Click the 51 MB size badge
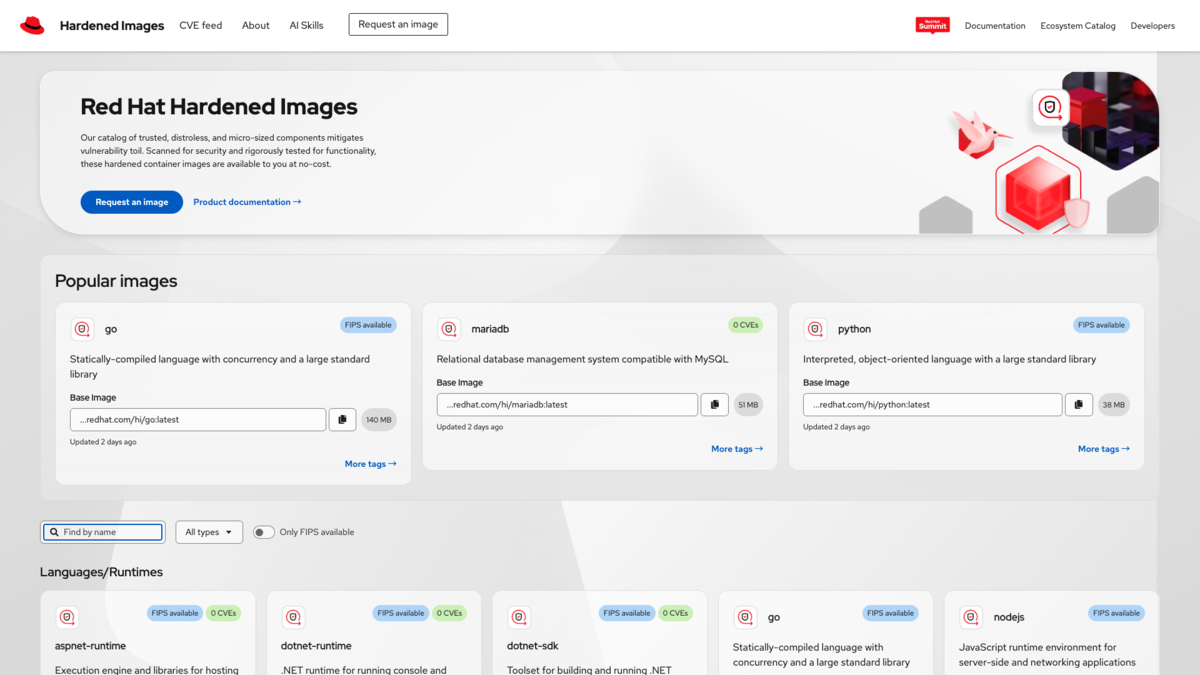Screen dimensions: 1200x675 (x=748, y=405)
